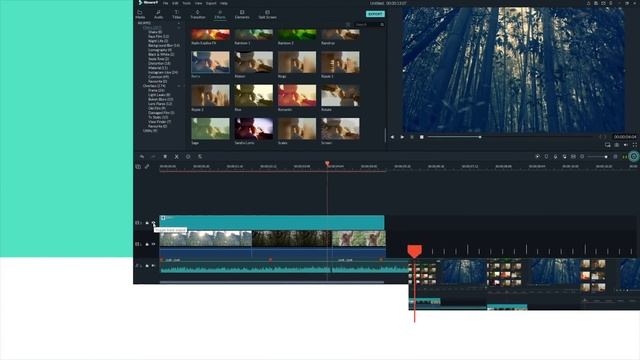This screenshot has height=360, width=640.
Task: Click the timeline playhead marker
Action: (x=327, y=164)
